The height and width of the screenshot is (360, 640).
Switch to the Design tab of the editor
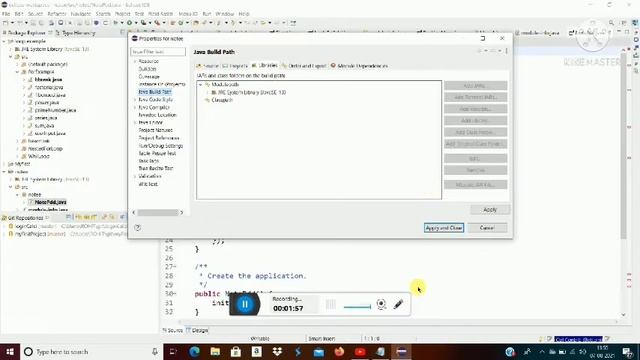click(x=198, y=330)
